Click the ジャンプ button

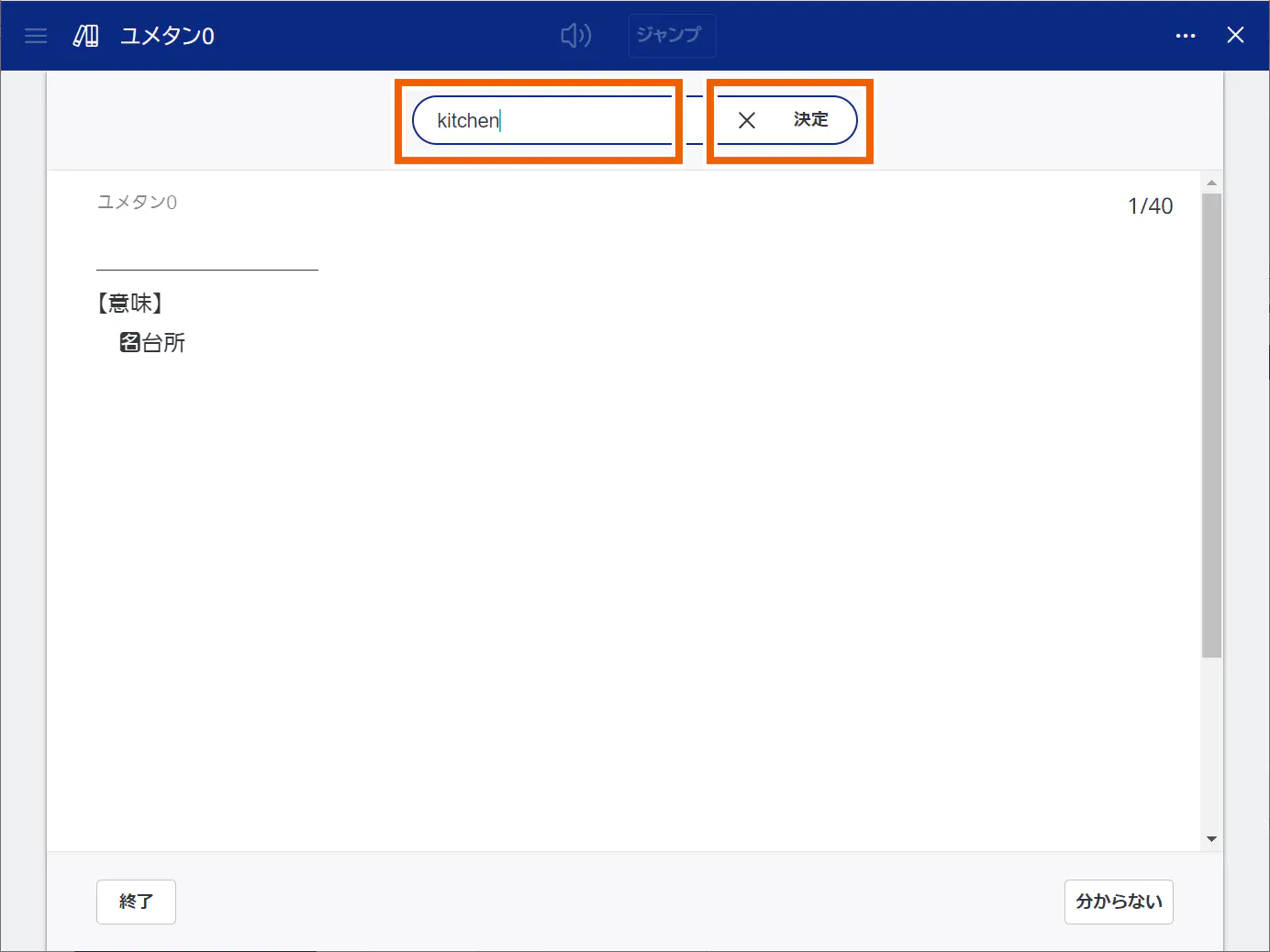click(x=672, y=36)
